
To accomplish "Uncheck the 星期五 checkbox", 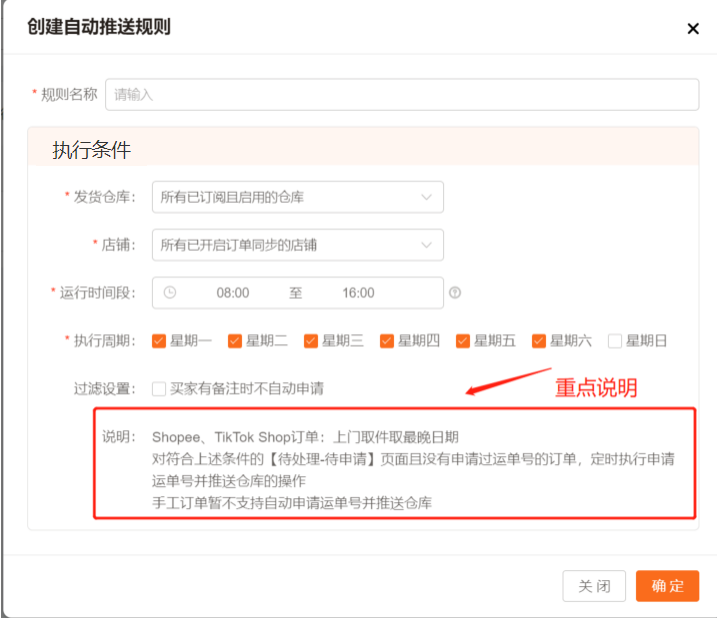I will (463, 341).
